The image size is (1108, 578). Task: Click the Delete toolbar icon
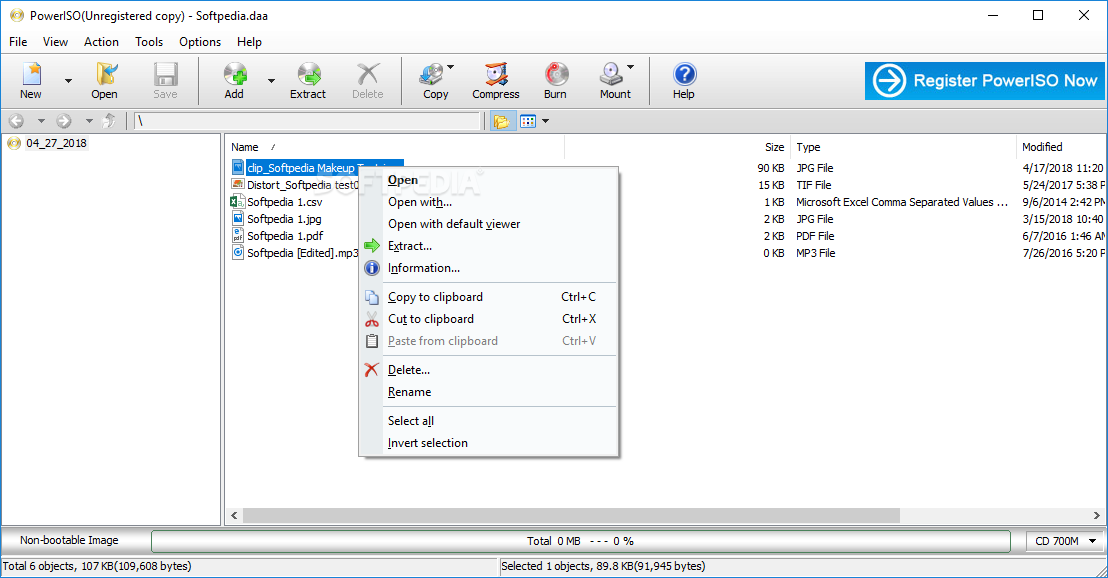[x=367, y=74]
